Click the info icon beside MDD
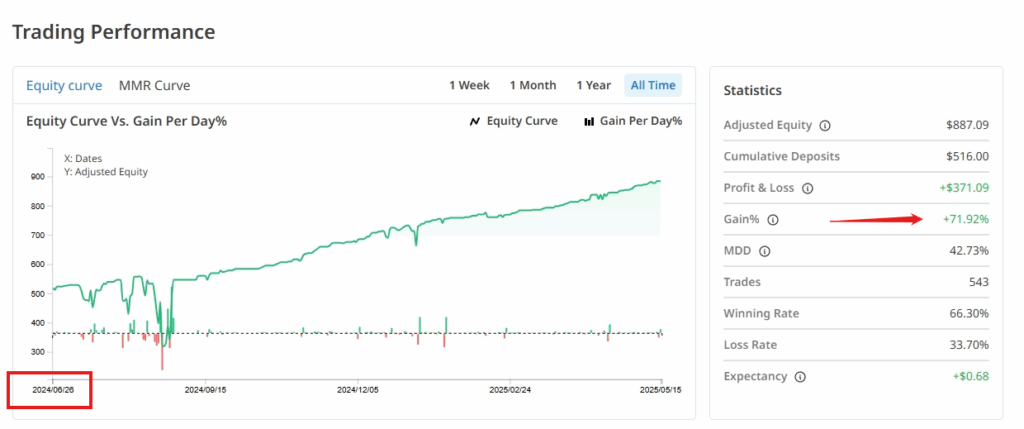This screenshot has width=1024, height=429. click(x=767, y=251)
